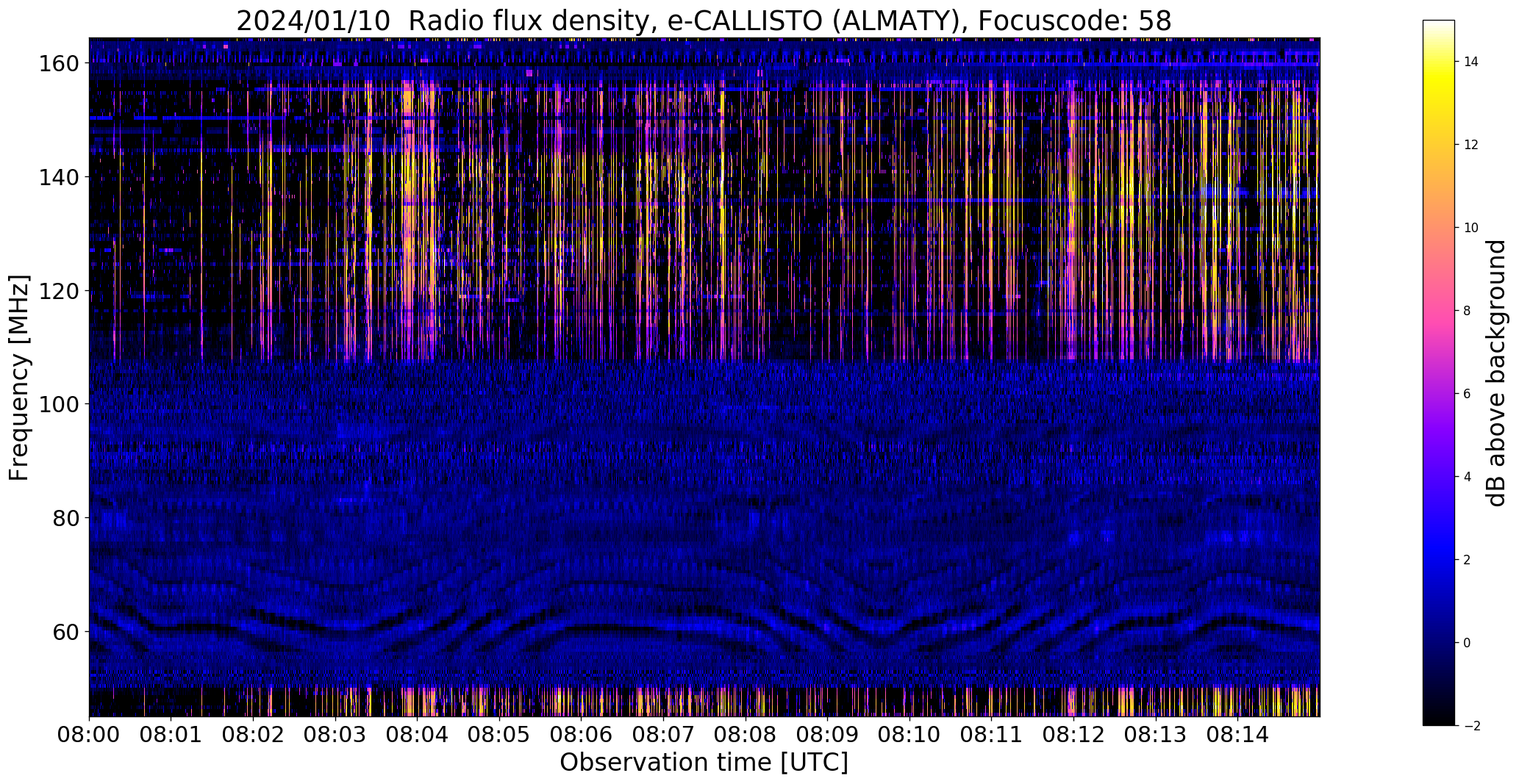
Task: Click the 160 frequency tick label
Action: (x=57, y=64)
